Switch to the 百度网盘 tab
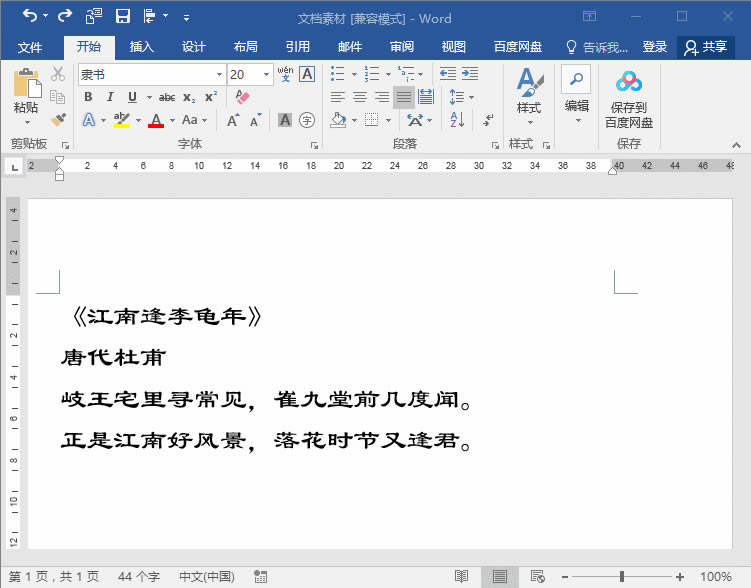Viewport: 751px width, 588px height. tap(517, 46)
